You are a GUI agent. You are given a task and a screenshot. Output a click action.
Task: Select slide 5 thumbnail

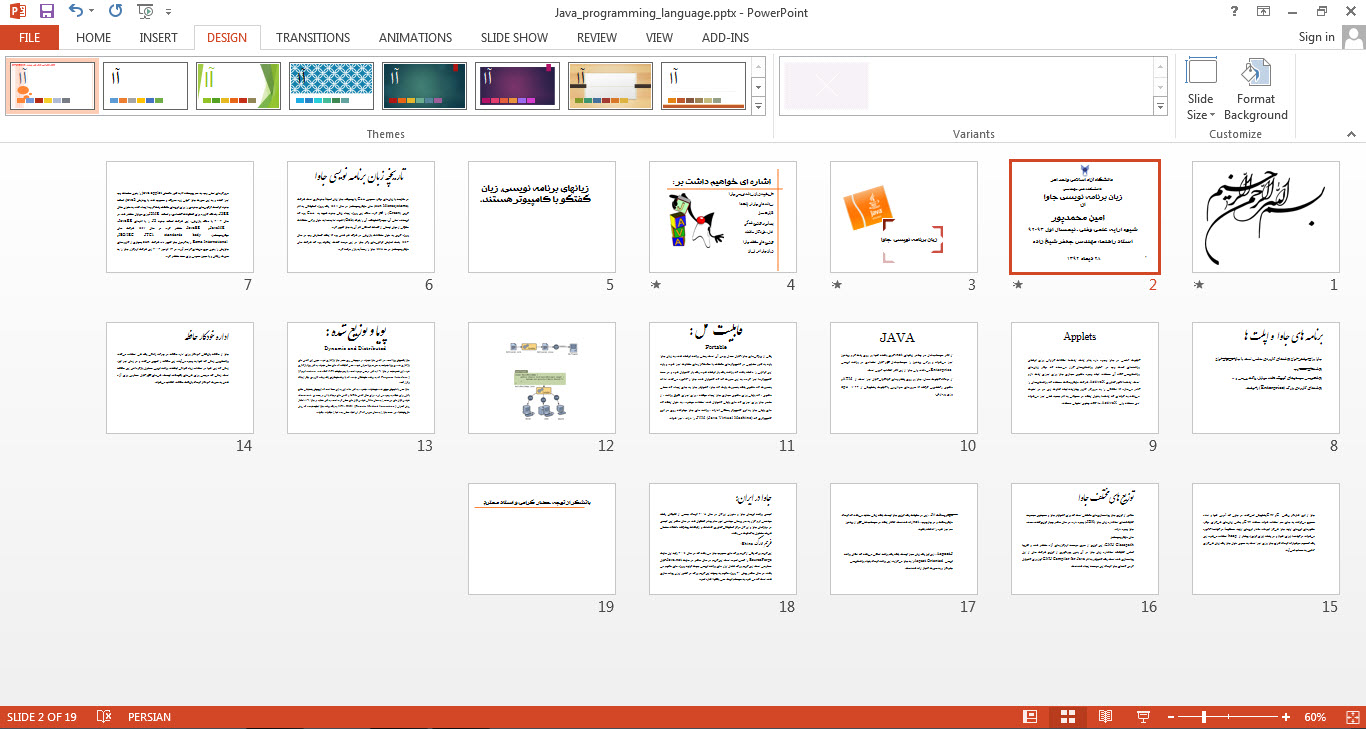click(x=542, y=217)
